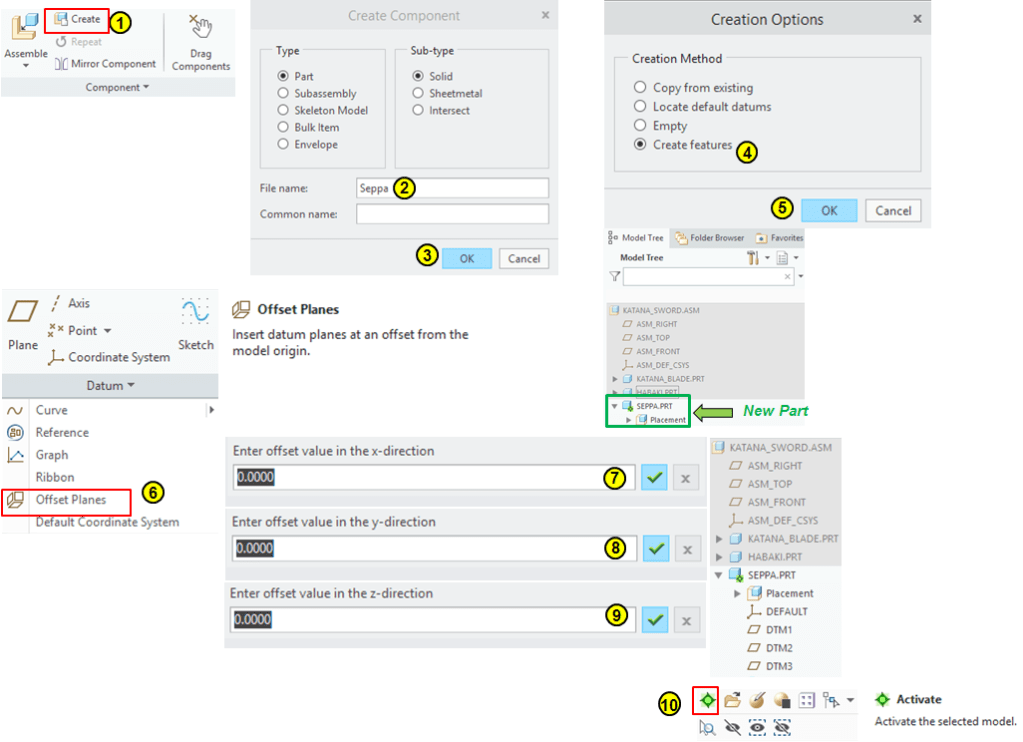Click the green Activate model icon
This screenshot has width=1023, height=742.
coord(709,701)
